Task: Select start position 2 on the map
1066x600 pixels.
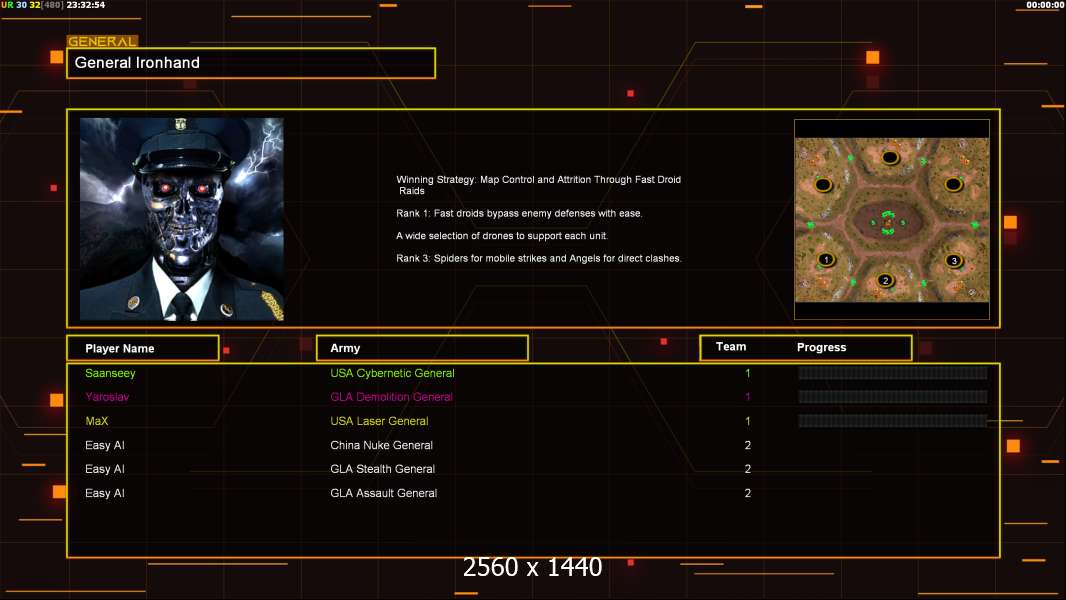Action: [885, 280]
